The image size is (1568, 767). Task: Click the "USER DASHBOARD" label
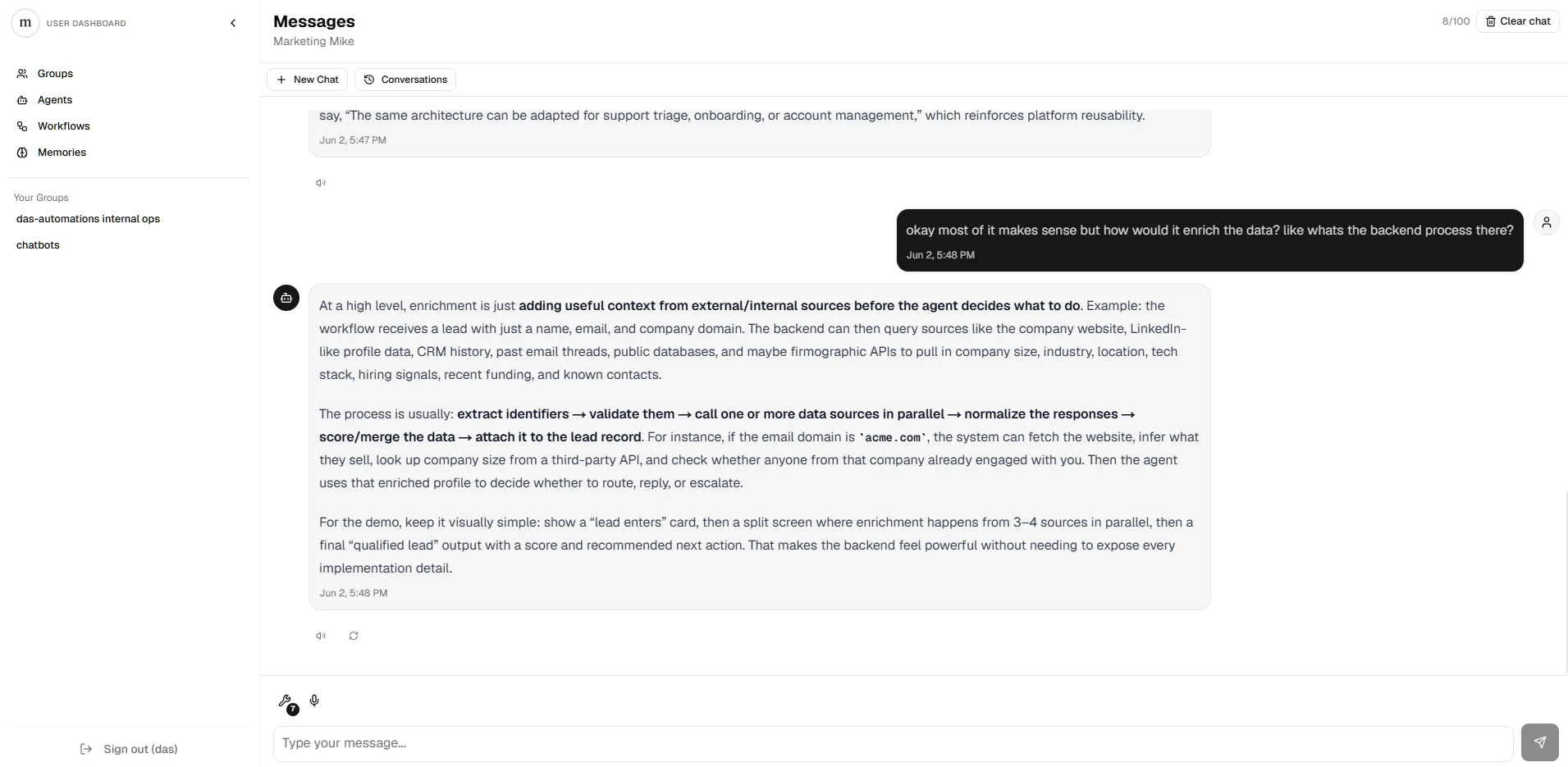[86, 24]
